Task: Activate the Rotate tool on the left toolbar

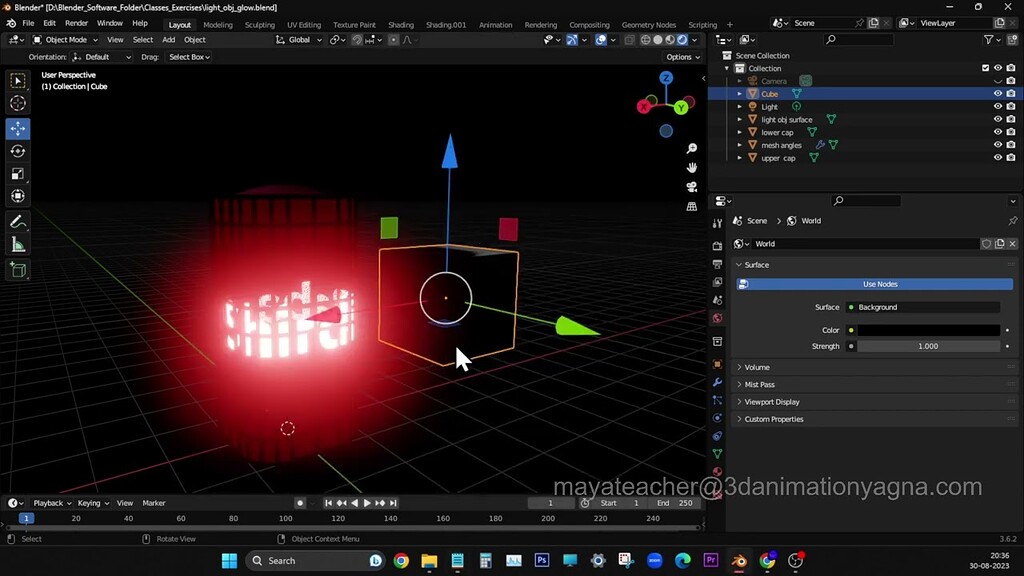Action: point(18,151)
